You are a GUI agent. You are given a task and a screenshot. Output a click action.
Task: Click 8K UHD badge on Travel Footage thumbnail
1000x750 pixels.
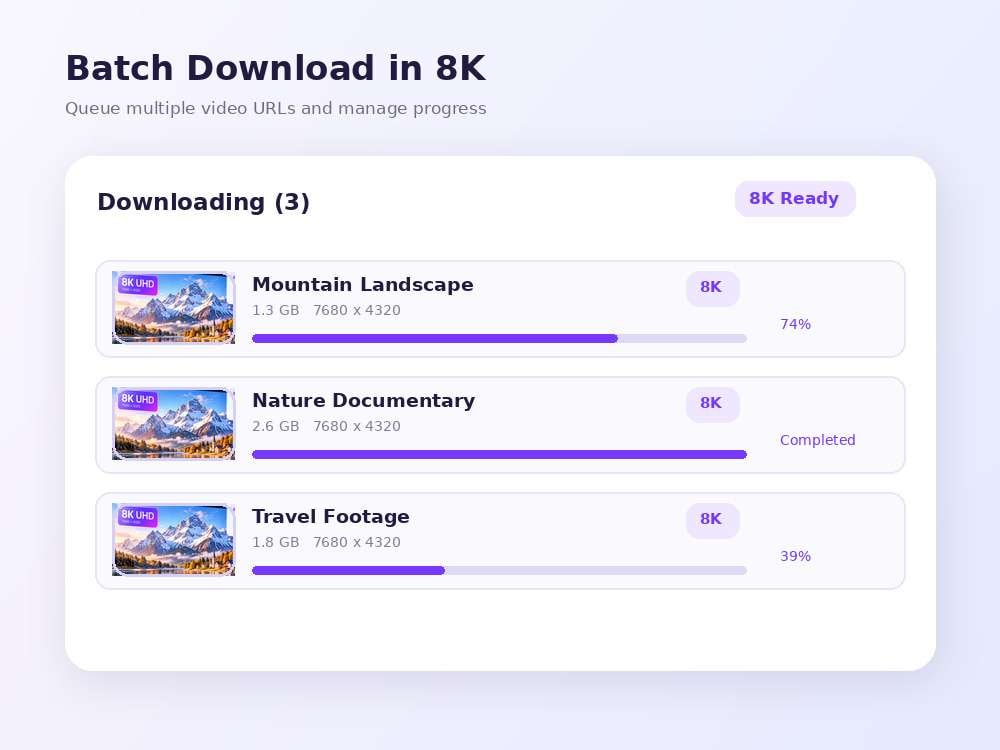pos(138,516)
